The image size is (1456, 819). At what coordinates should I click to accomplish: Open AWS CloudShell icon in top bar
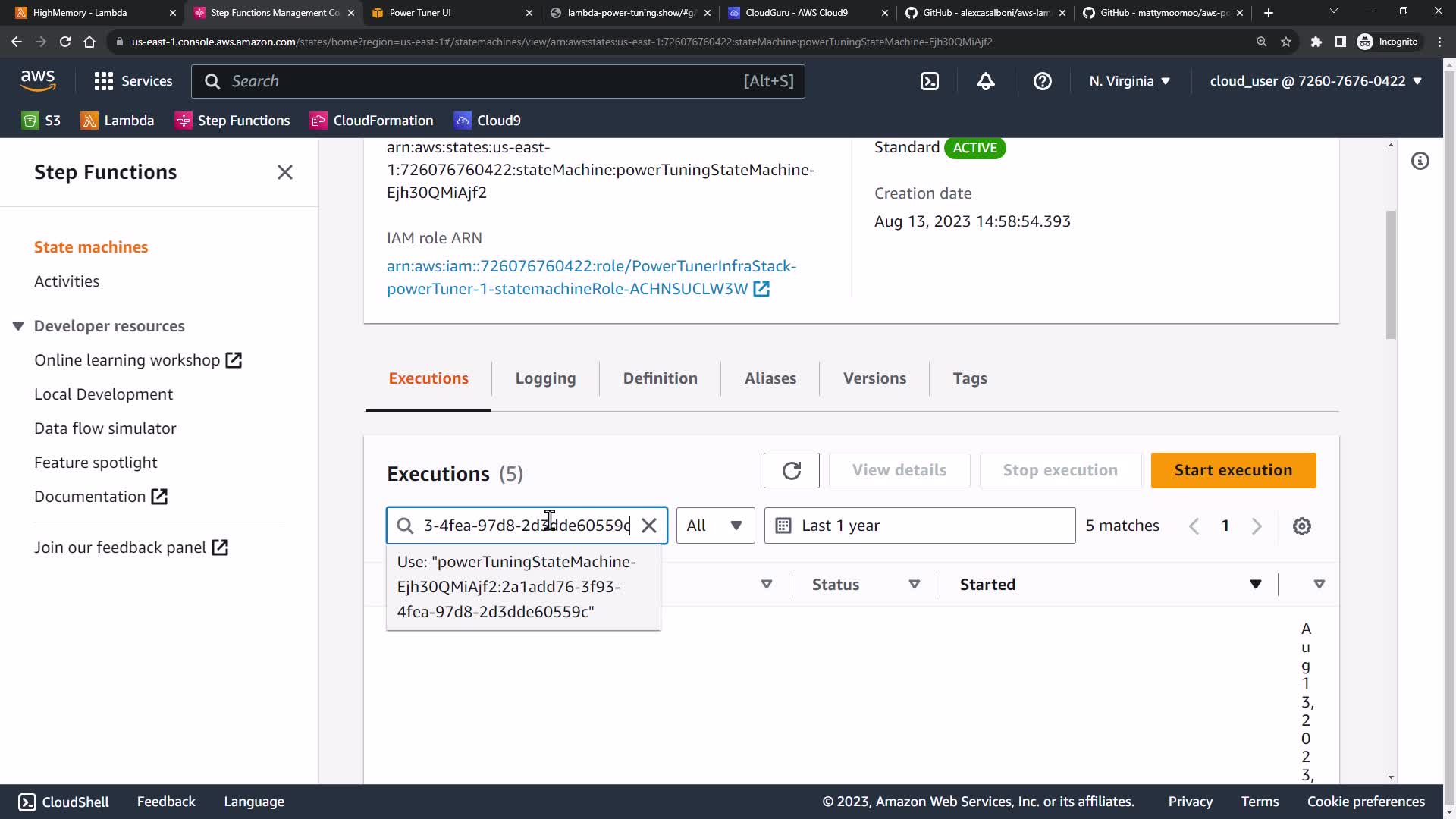pos(929,81)
